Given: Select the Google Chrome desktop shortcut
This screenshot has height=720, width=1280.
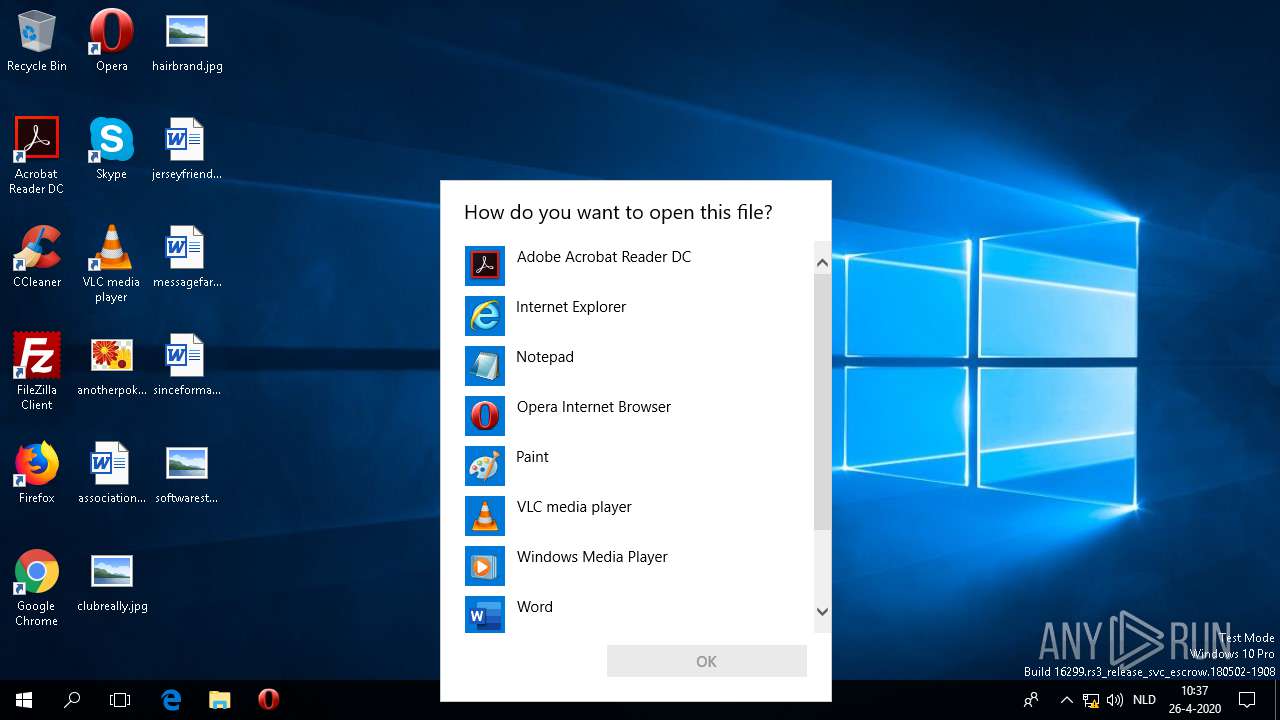Looking at the screenshot, I should coord(36,587).
